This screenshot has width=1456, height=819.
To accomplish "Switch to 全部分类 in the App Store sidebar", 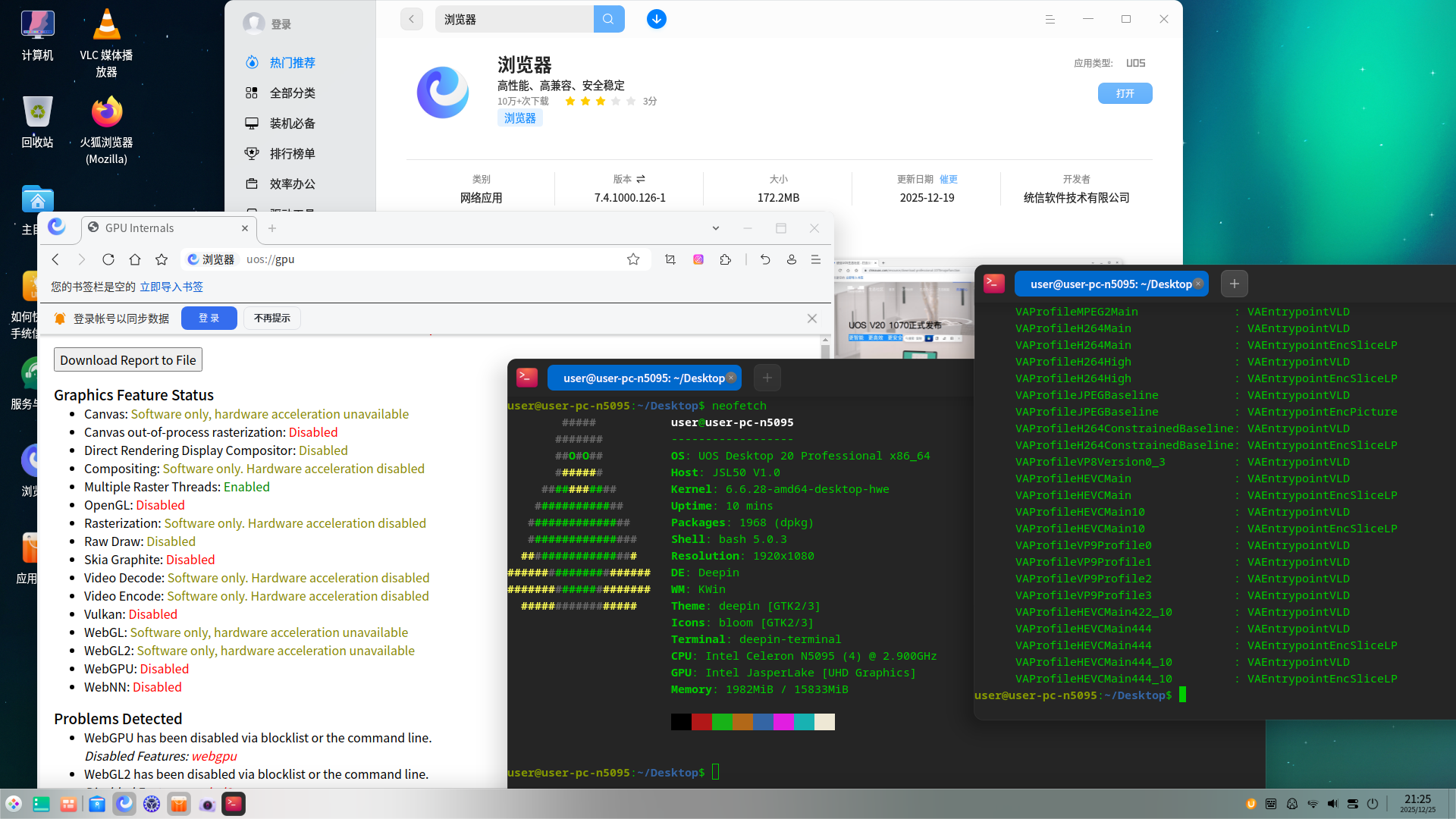I will [x=292, y=93].
